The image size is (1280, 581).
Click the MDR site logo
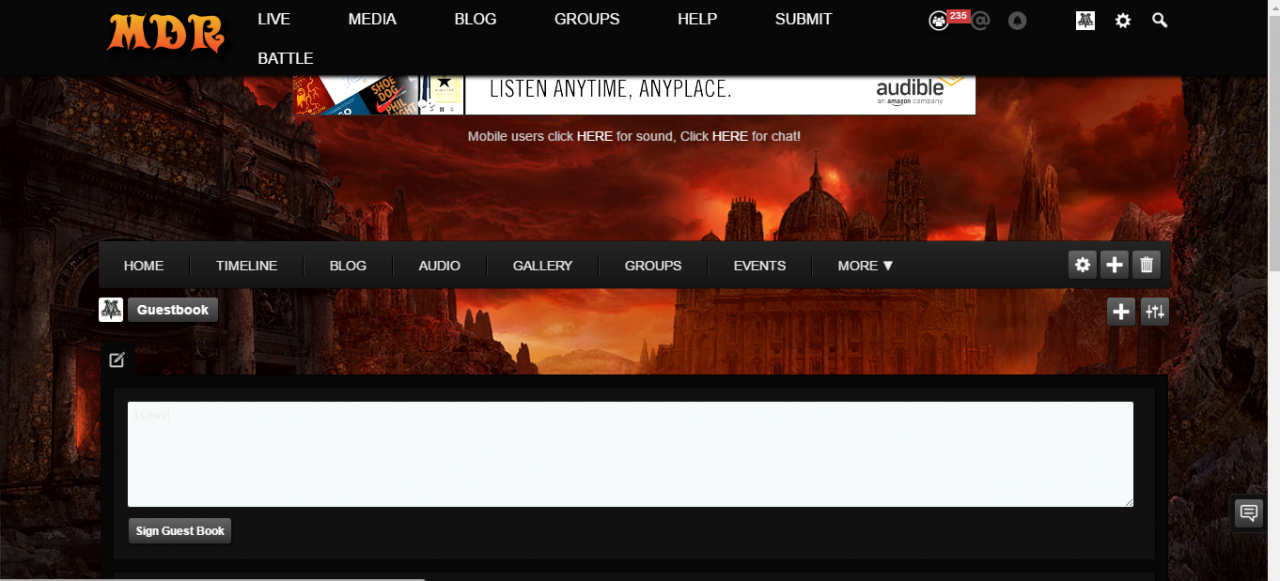(165, 33)
